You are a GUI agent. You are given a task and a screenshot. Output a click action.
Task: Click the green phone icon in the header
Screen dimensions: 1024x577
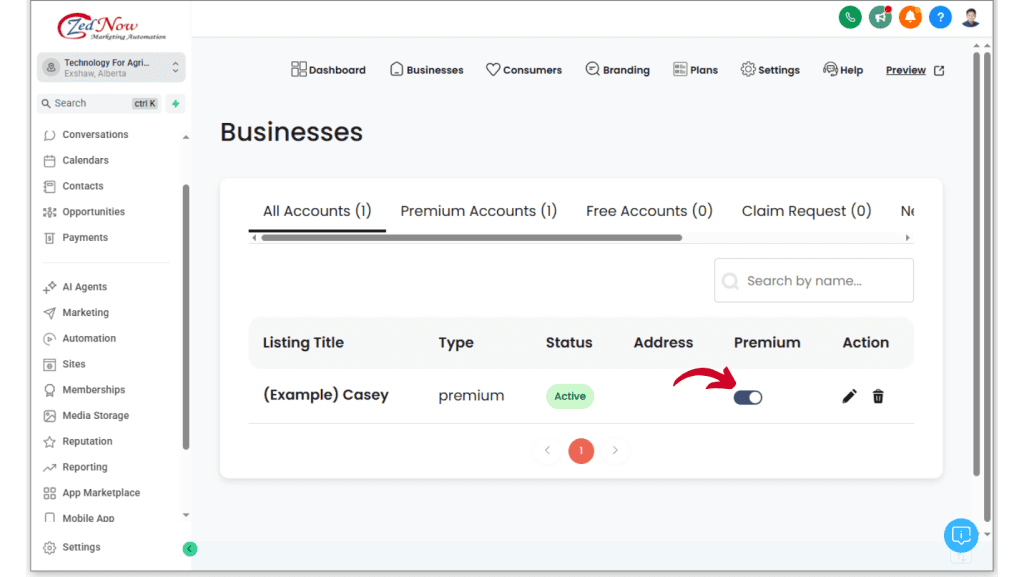tap(850, 17)
